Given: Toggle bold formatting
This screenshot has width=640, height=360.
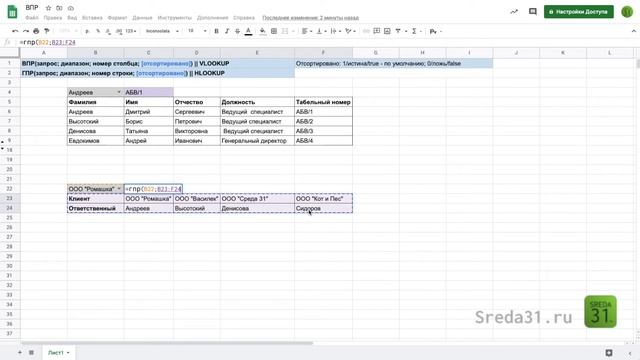Looking at the screenshot, I should [216, 31].
